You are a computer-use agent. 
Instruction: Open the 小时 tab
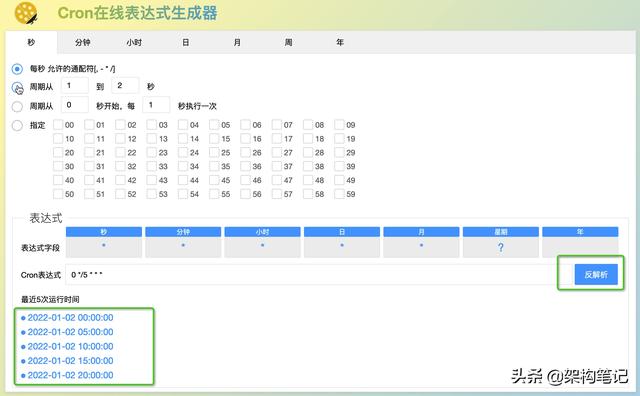pos(134,42)
